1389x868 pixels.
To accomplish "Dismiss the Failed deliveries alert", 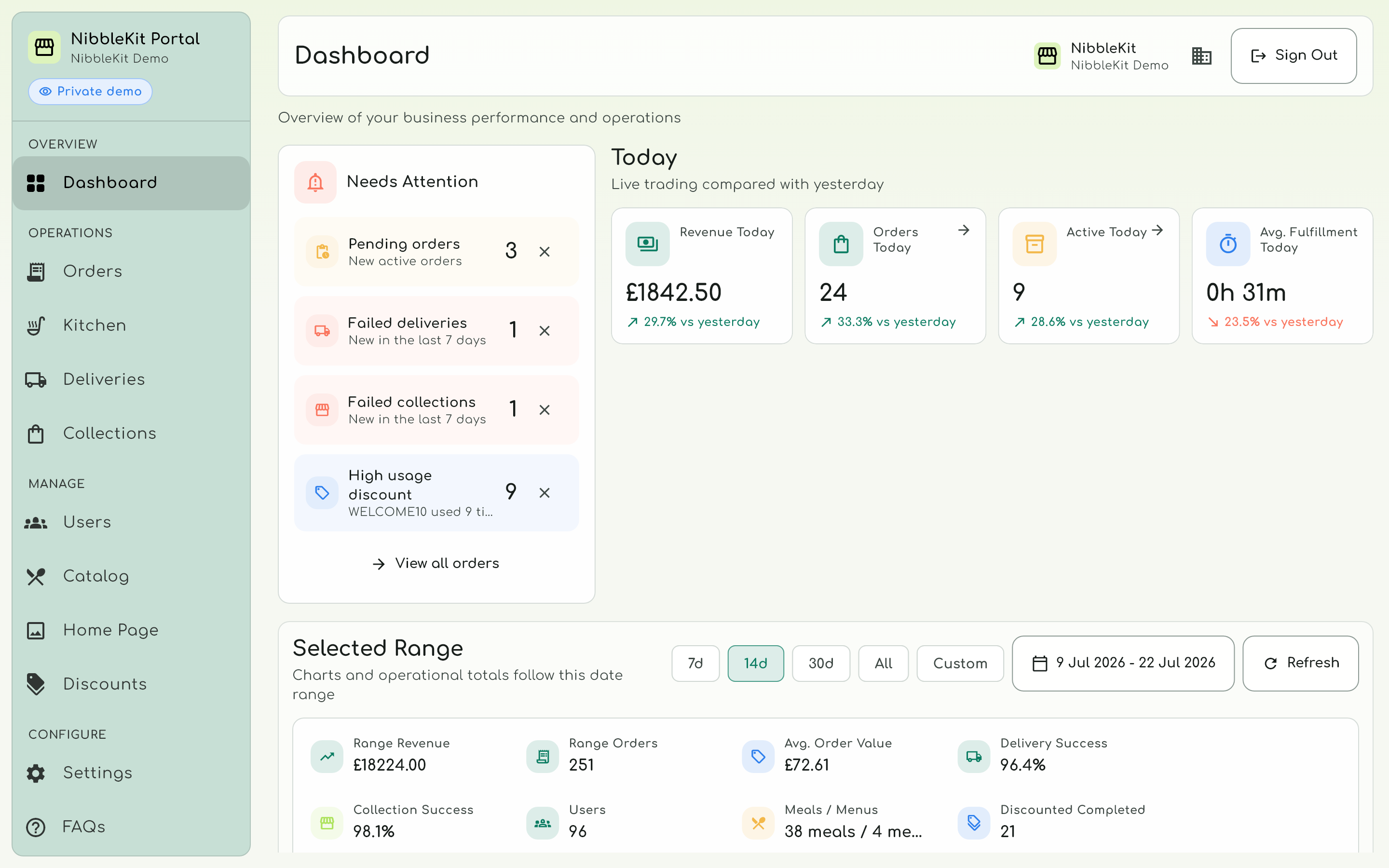I will pyautogui.click(x=544, y=331).
